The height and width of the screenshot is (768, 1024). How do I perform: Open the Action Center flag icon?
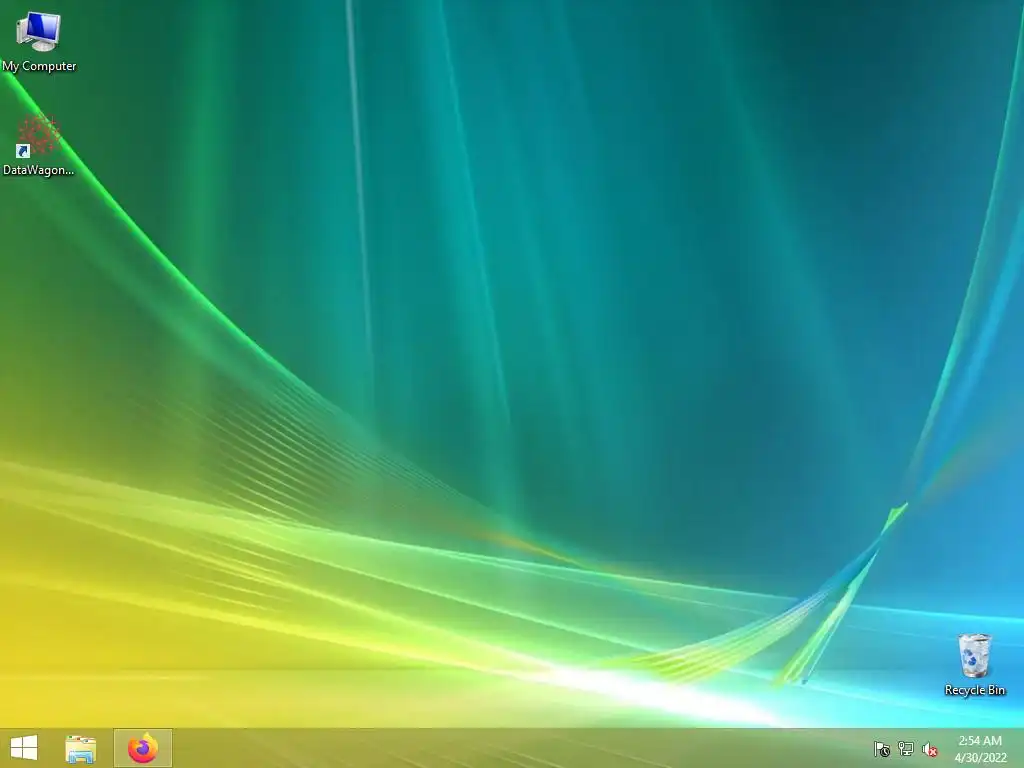click(x=882, y=749)
